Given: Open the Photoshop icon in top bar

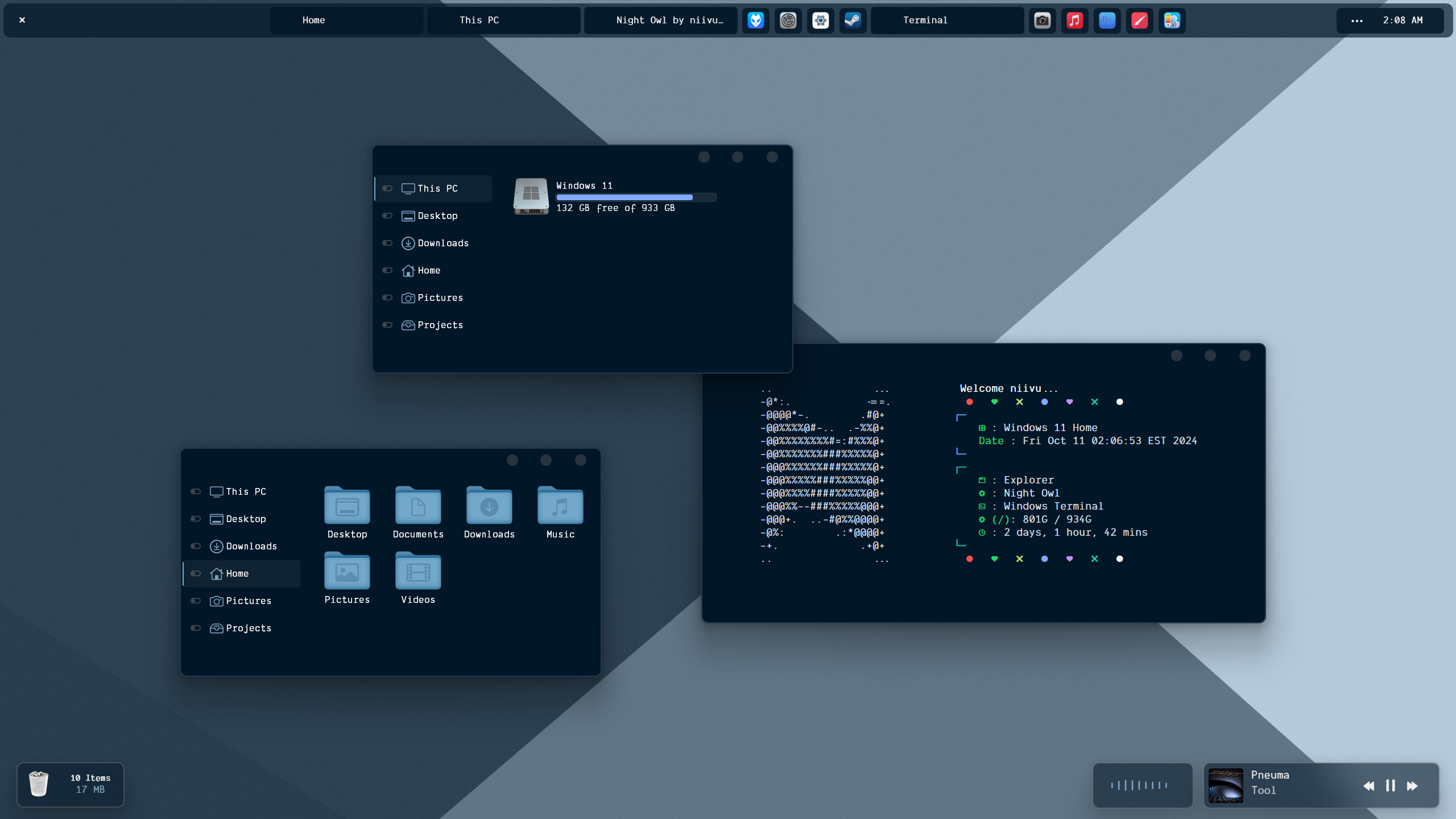Looking at the screenshot, I should [1107, 20].
